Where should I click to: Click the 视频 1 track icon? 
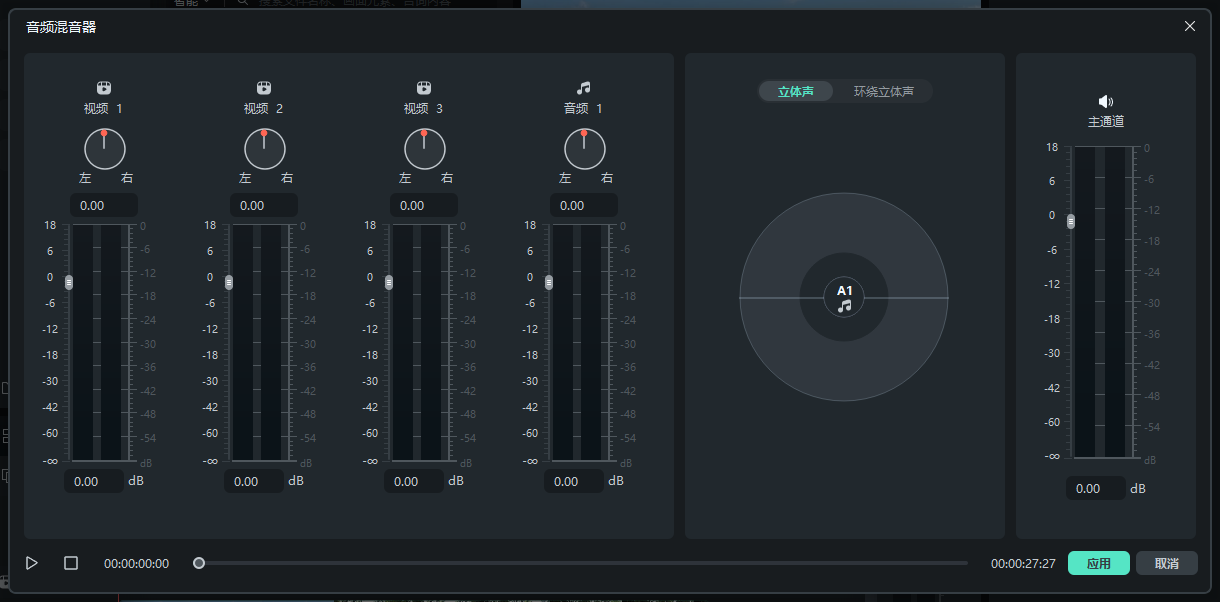click(x=104, y=88)
